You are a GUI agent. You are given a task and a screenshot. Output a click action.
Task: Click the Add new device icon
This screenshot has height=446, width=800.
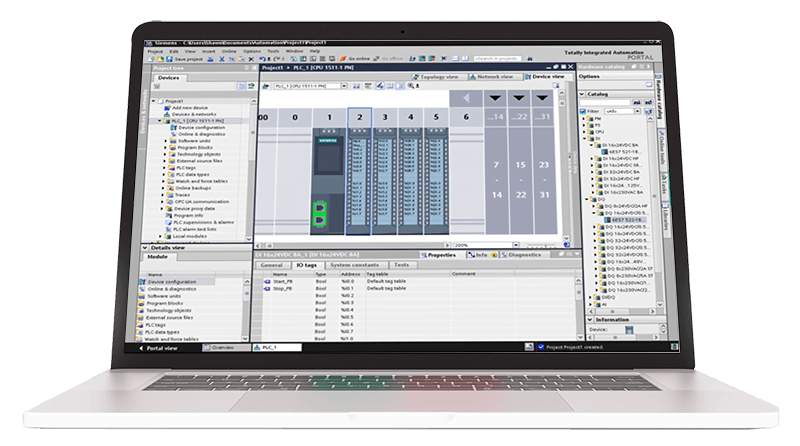(167, 108)
